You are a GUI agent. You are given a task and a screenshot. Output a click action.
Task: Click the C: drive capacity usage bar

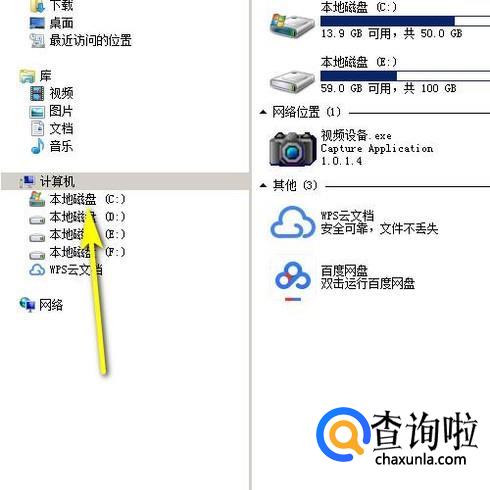[x=405, y=21]
